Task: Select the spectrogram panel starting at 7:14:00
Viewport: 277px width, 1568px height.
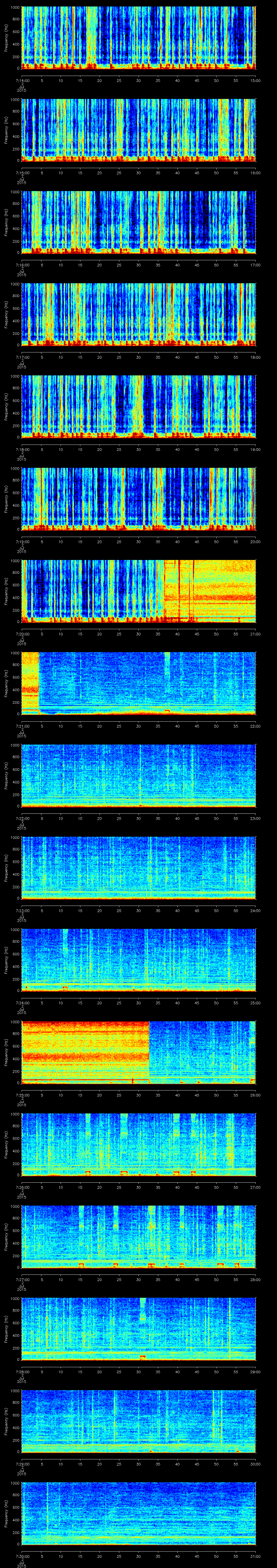Action: (x=139, y=38)
